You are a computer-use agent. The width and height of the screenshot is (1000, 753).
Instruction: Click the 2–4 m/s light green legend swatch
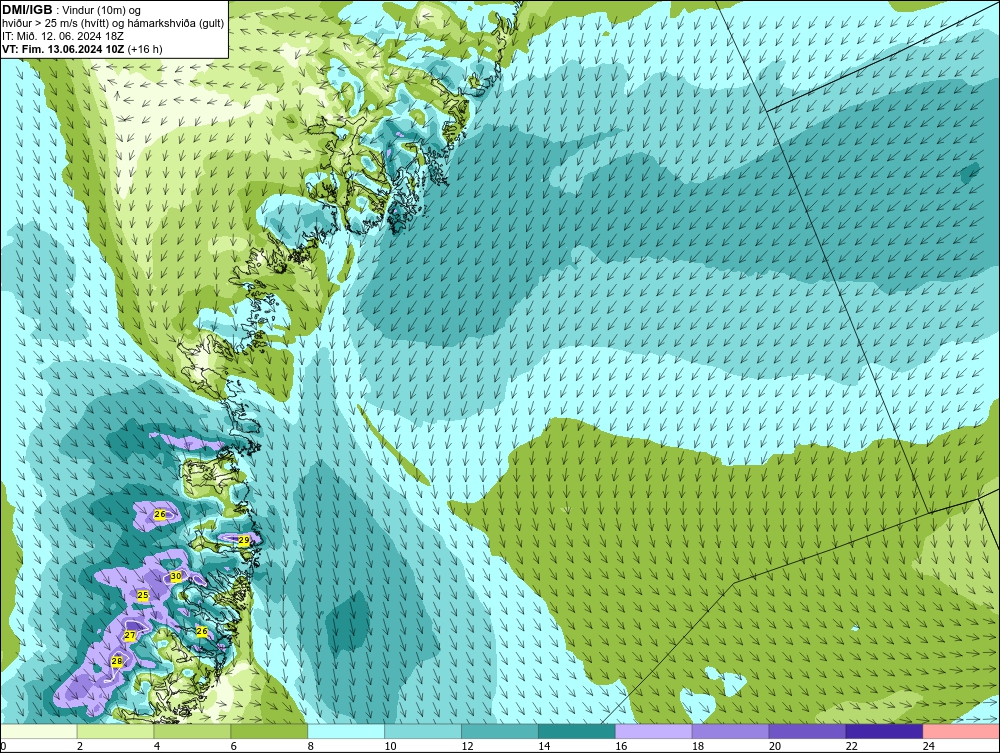tap(115, 731)
